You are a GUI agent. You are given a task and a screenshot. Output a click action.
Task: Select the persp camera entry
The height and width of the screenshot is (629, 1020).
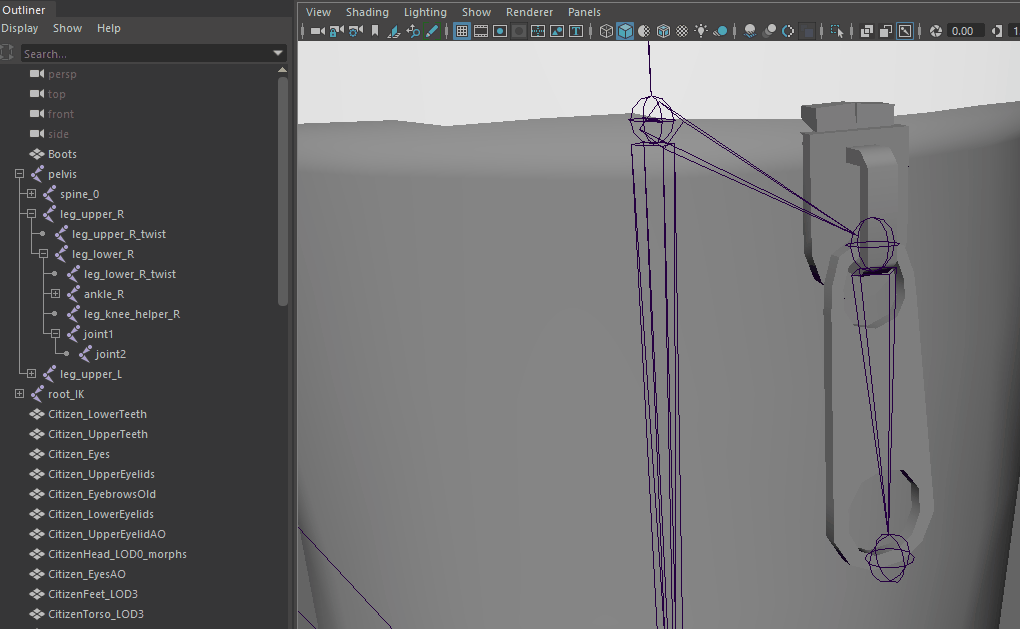click(x=62, y=74)
